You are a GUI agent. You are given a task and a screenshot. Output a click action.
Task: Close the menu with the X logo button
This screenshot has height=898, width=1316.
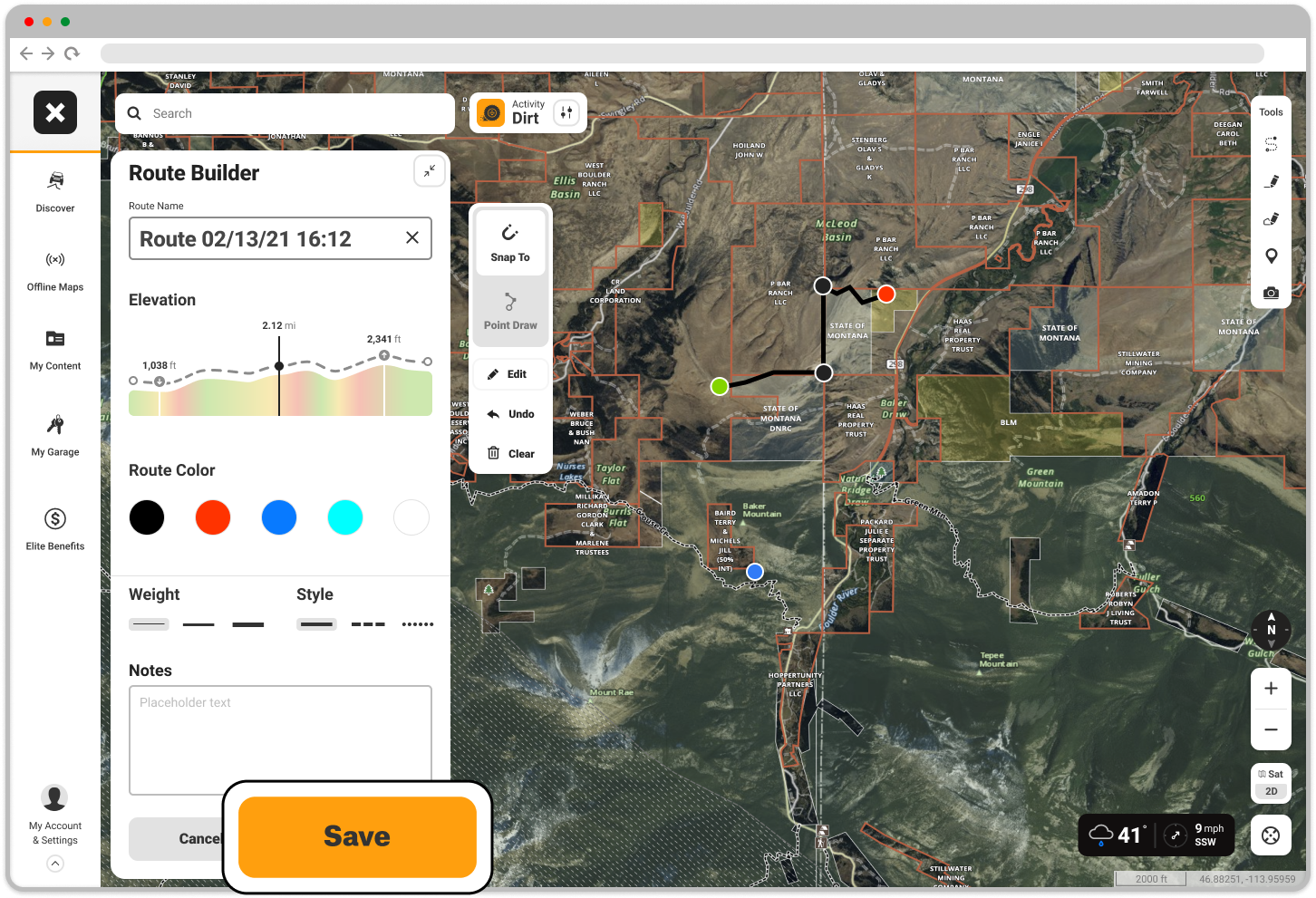(55, 112)
